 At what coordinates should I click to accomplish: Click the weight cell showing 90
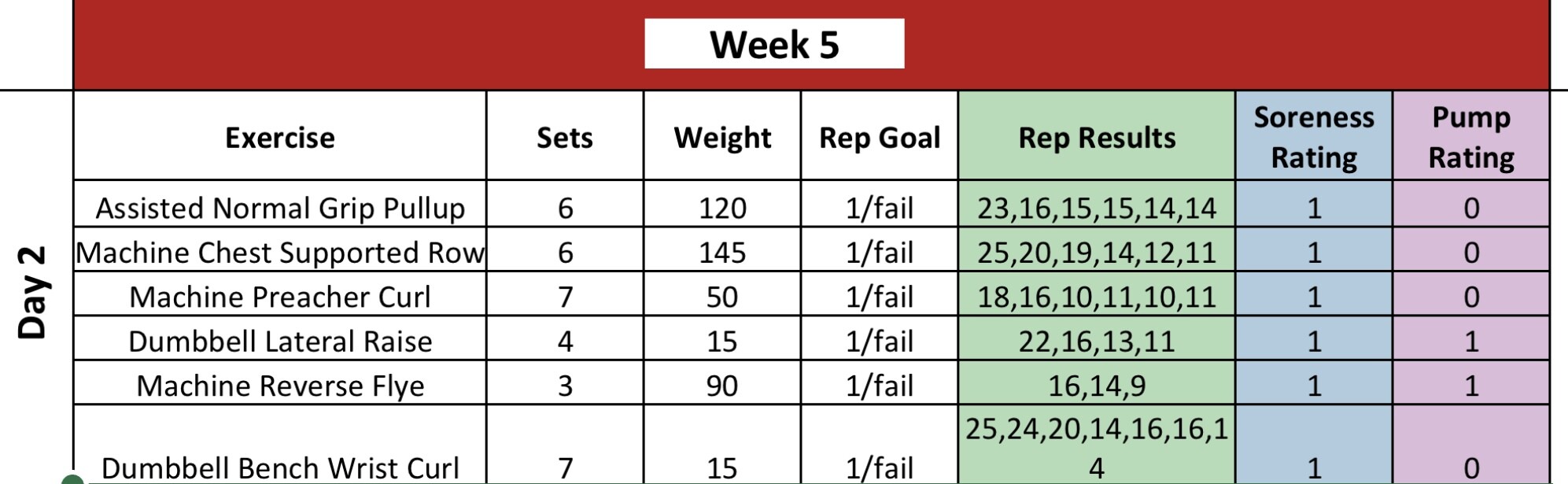(722, 386)
